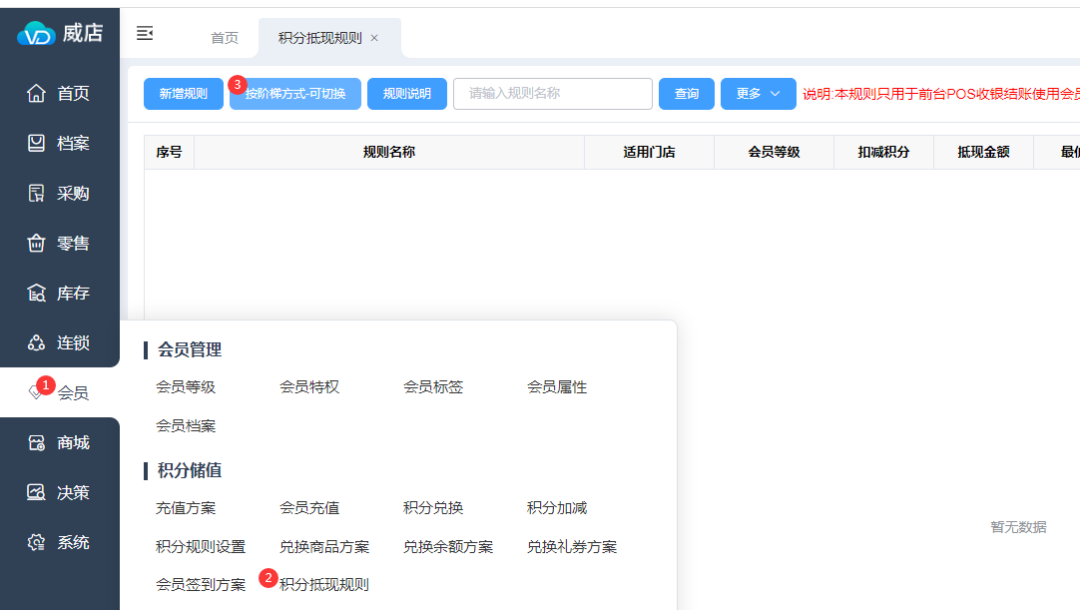Select 会员等级 in the member menu
This screenshot has height=610, width=1080.
click(186, 387)
